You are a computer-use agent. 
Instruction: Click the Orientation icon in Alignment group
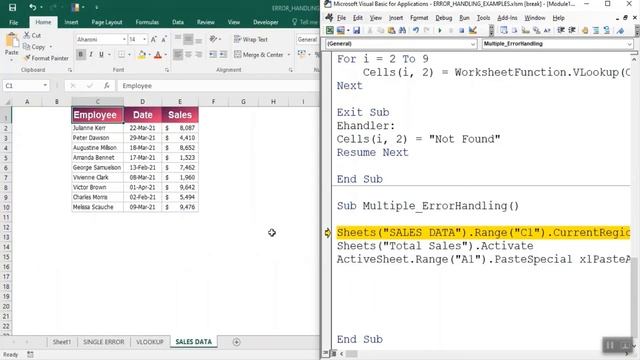click(x=213, y=39)
